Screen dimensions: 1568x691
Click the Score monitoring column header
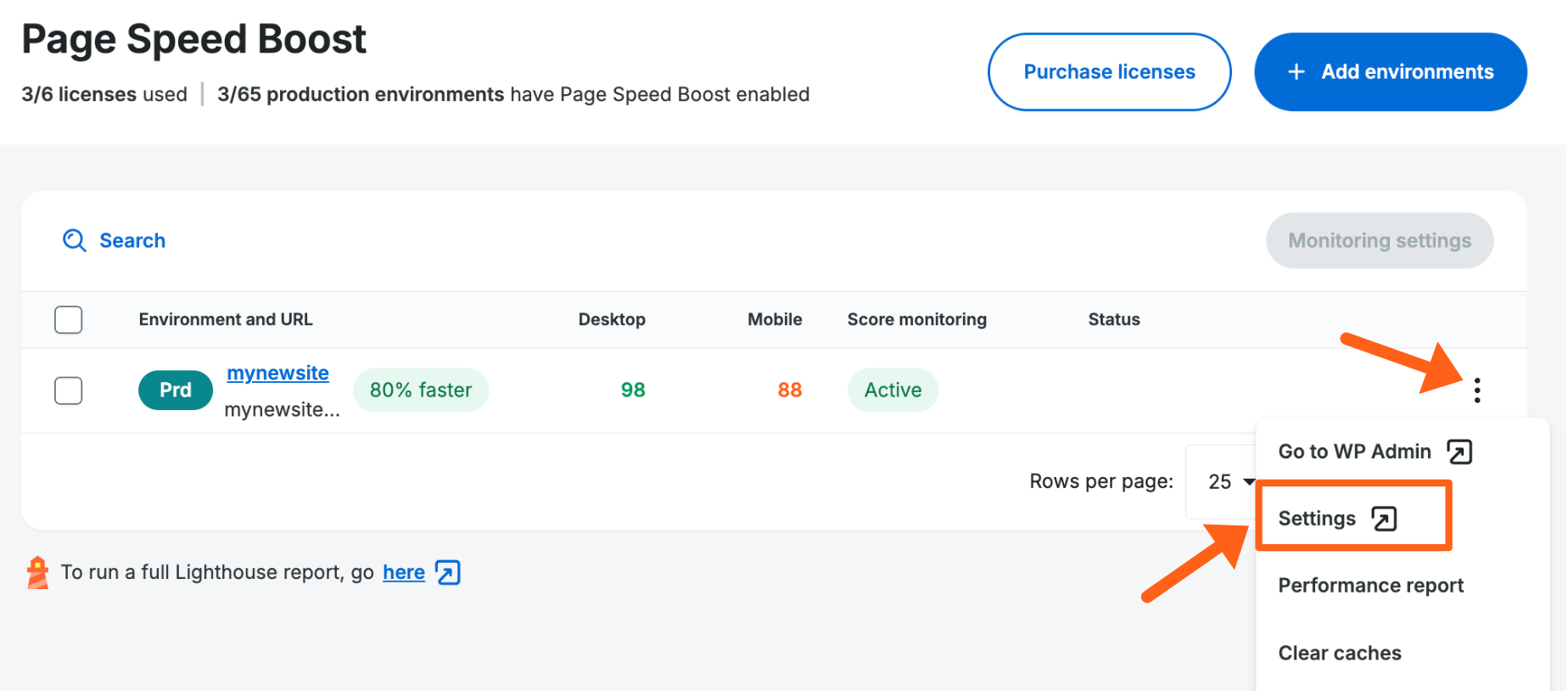[x=917, y=320]
